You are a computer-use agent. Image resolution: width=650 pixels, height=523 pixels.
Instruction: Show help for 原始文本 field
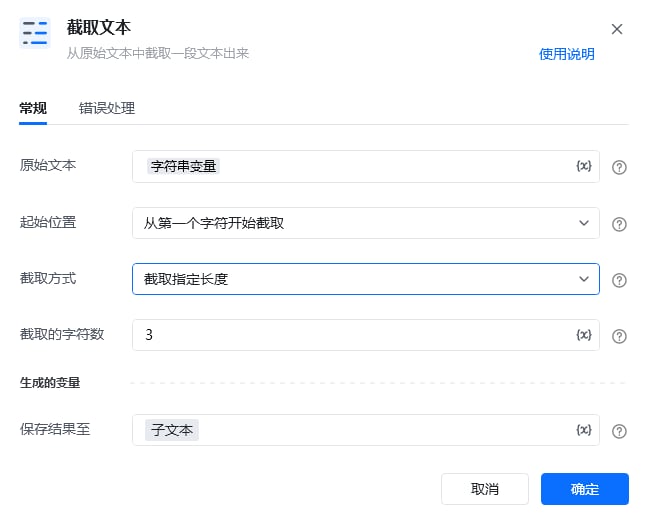click(619, 167)
